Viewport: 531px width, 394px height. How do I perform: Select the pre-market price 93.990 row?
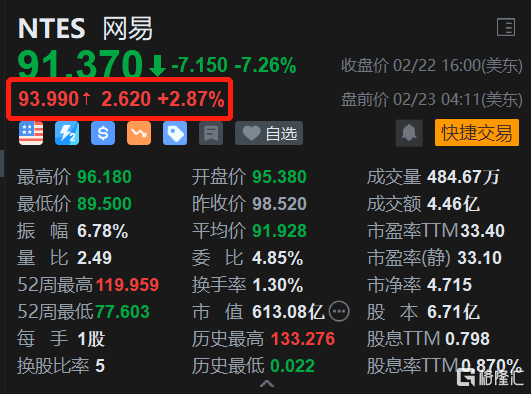coord(121,99)
